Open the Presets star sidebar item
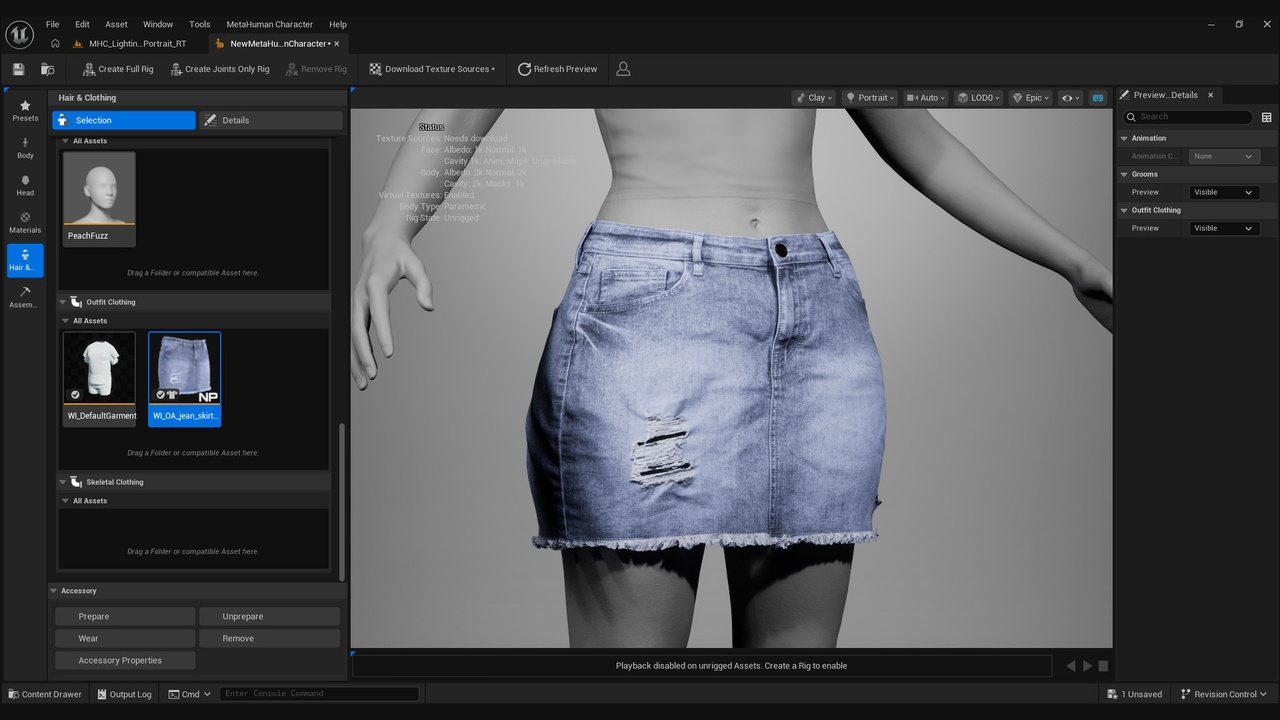The width and height of the screenshot is (1280, 720). [25, 111]
